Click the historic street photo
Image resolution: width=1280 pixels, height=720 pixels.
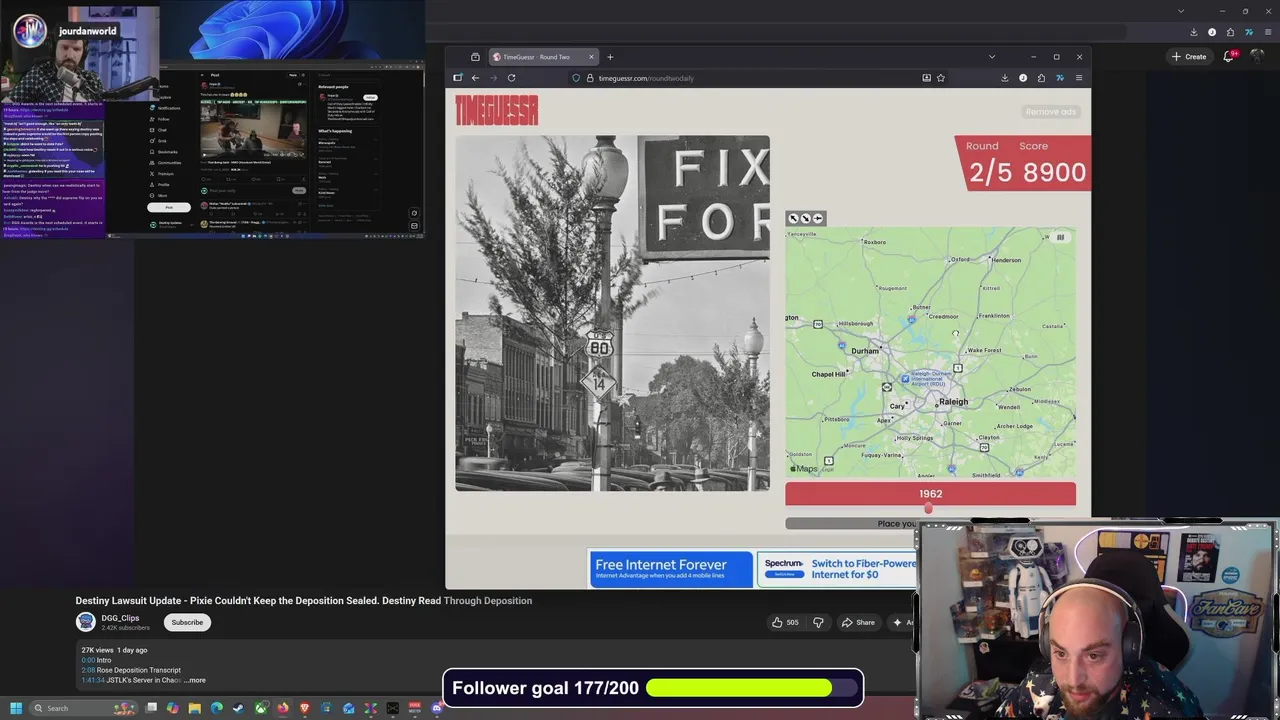pyautogui.click(x=612, y=313)
